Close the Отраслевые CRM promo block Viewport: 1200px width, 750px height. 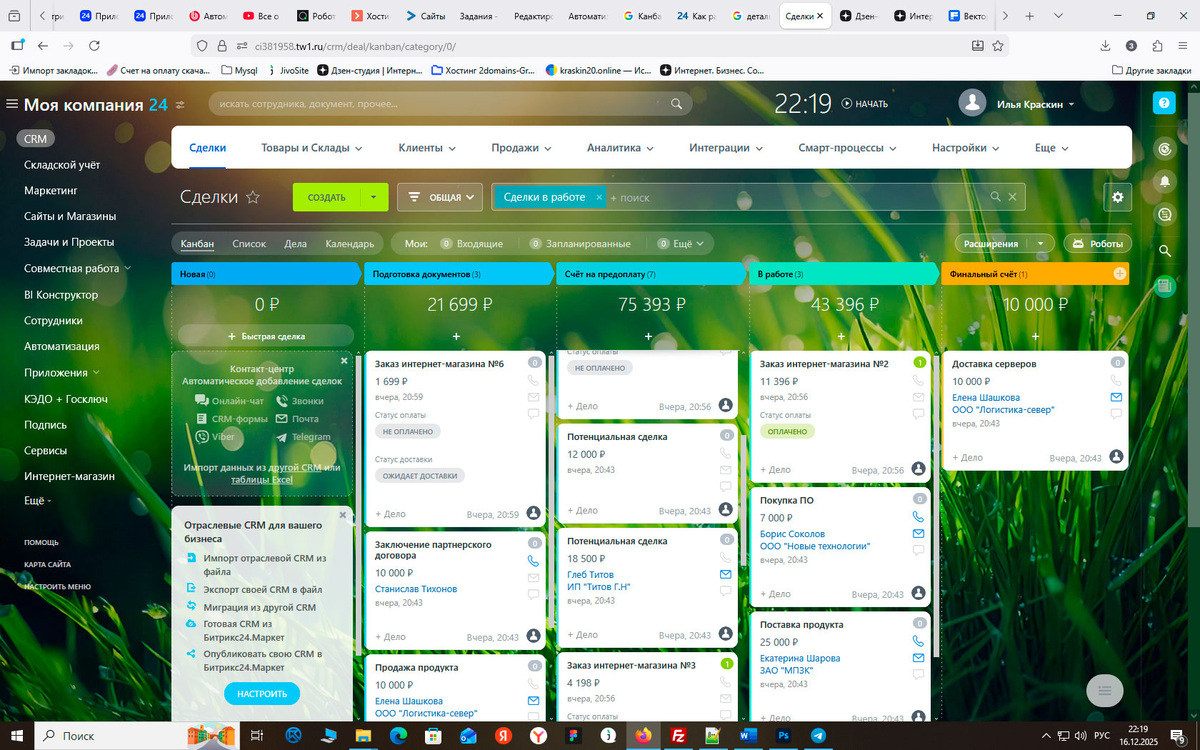coord(343,515)
